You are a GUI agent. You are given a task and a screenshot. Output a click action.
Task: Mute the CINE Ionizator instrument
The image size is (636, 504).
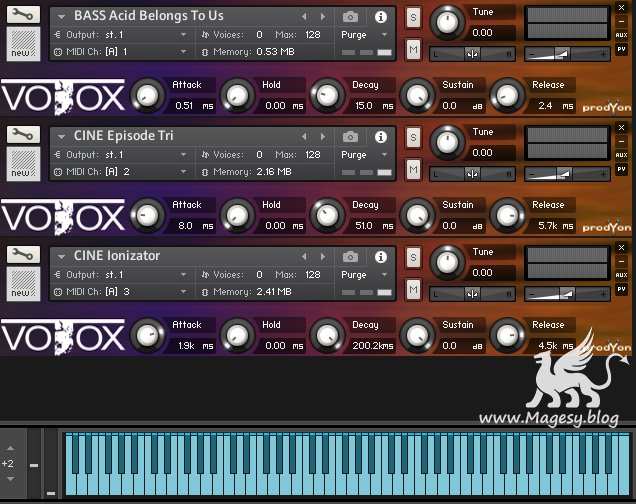point(413,290)
